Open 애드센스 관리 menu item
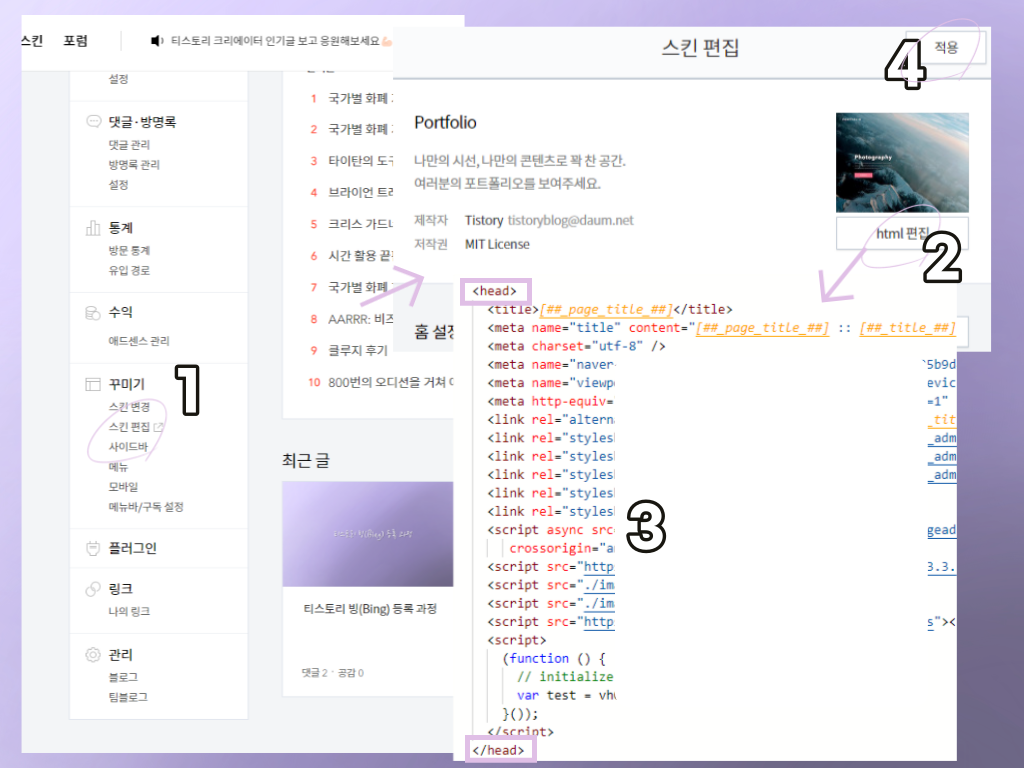The width and height of the screenshot is (1024, 768). coord(138,341)
